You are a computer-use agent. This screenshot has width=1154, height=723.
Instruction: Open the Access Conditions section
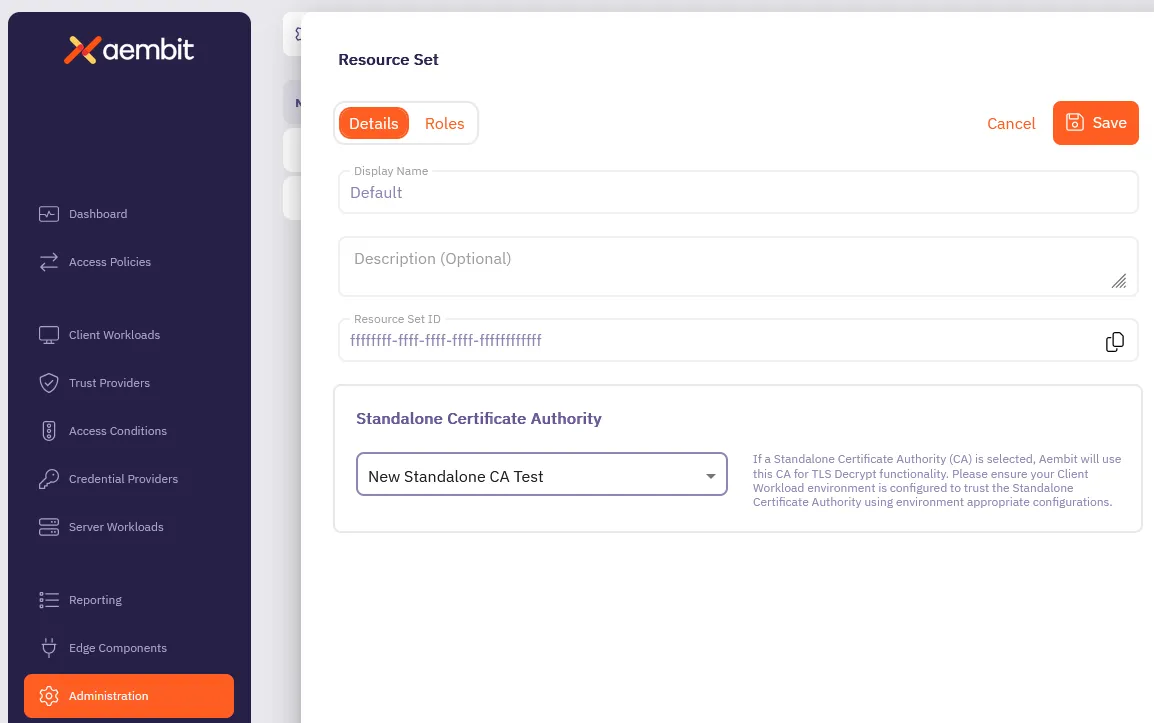click(x=117, y=431)
